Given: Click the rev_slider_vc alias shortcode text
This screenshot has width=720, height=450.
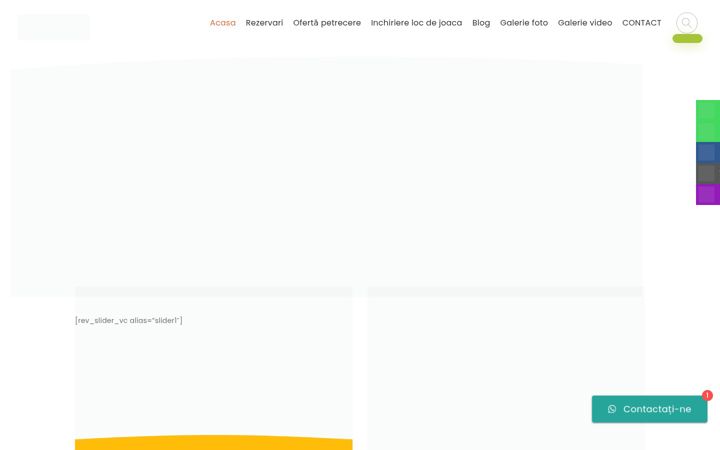Looking at the screenshot, I should tap(129, 321).
